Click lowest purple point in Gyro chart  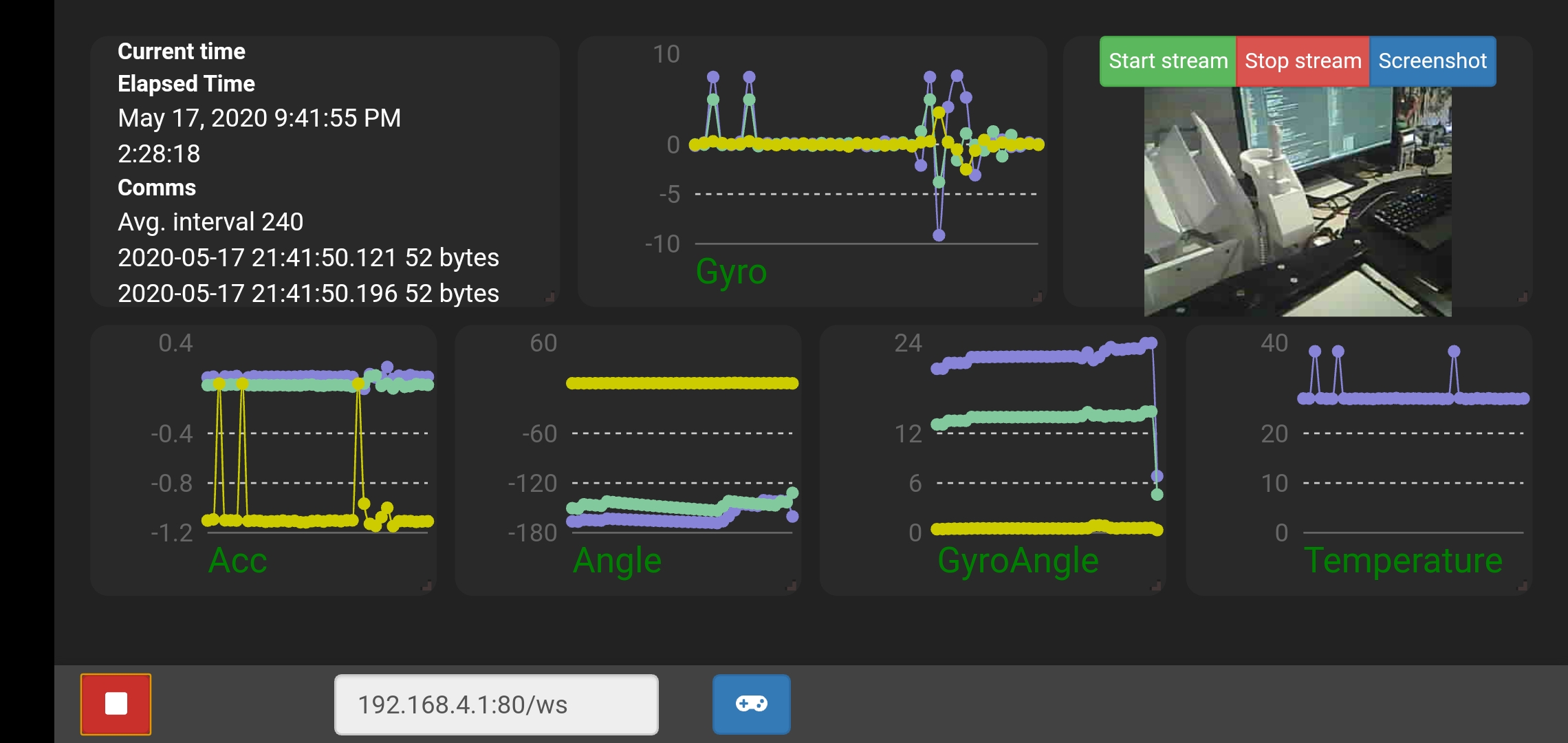939,235
